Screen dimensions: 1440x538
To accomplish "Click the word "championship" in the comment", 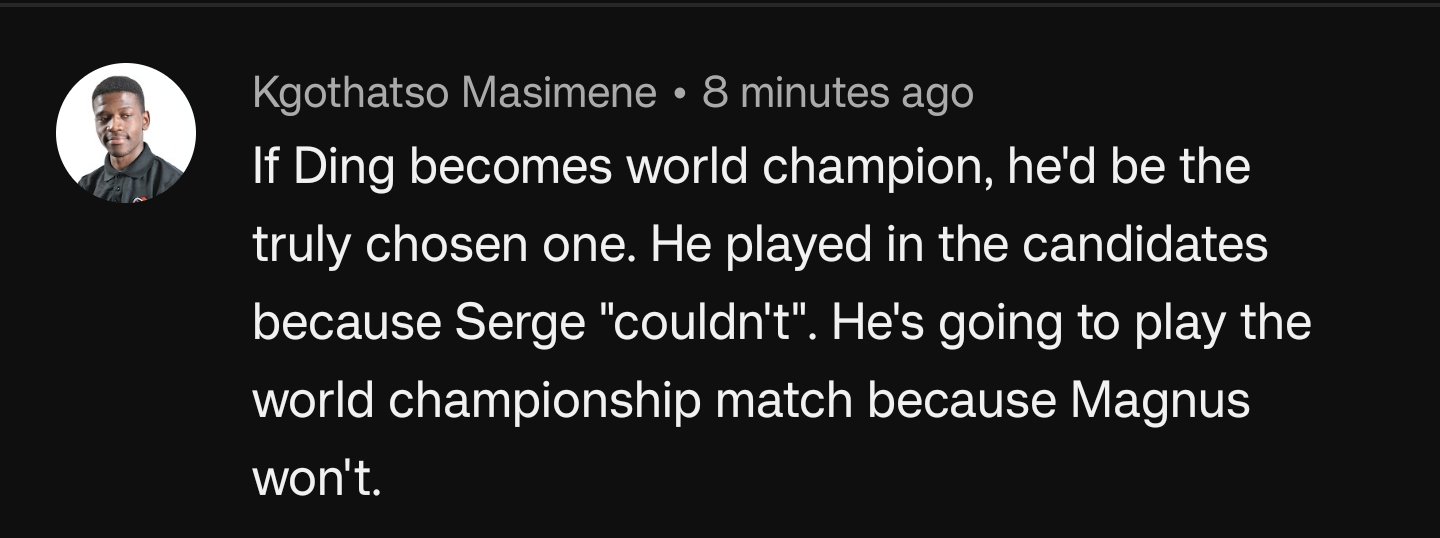I will [545, 401].
